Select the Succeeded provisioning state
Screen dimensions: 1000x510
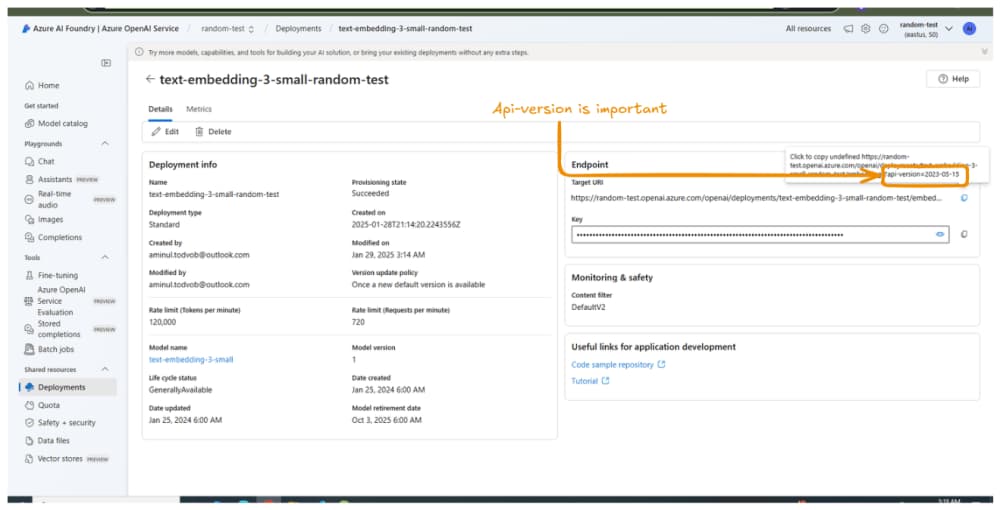coord(370,194)
